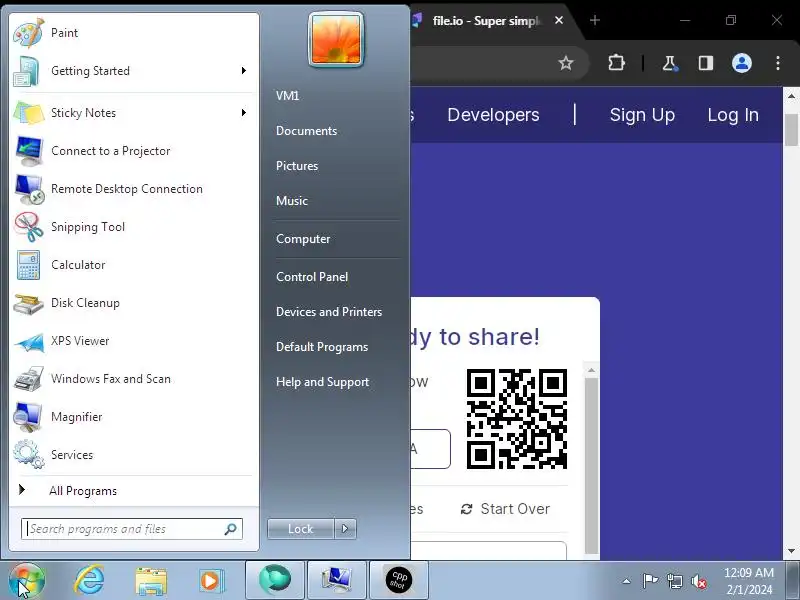Viewport: 800px width, 600px height.
Task: Open the Getting Started program entry
Action: tap(133, 71)
